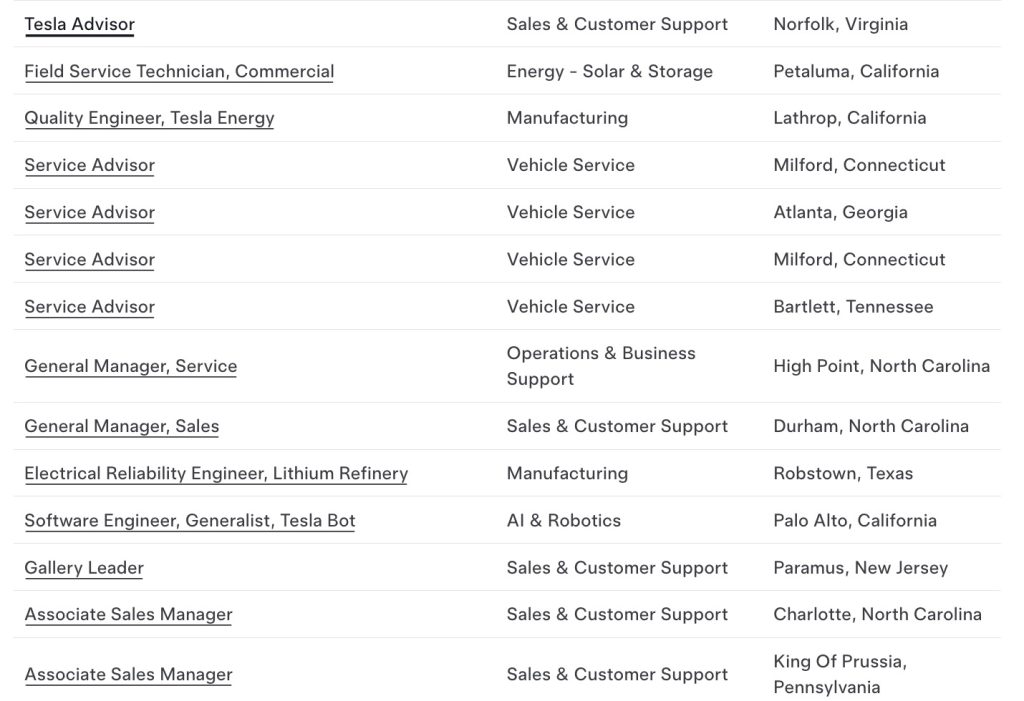The width and height of the screenshot is (1024, 701).
Task: Open the Tesla Advisor job listing
Action: tap(79, 24)
